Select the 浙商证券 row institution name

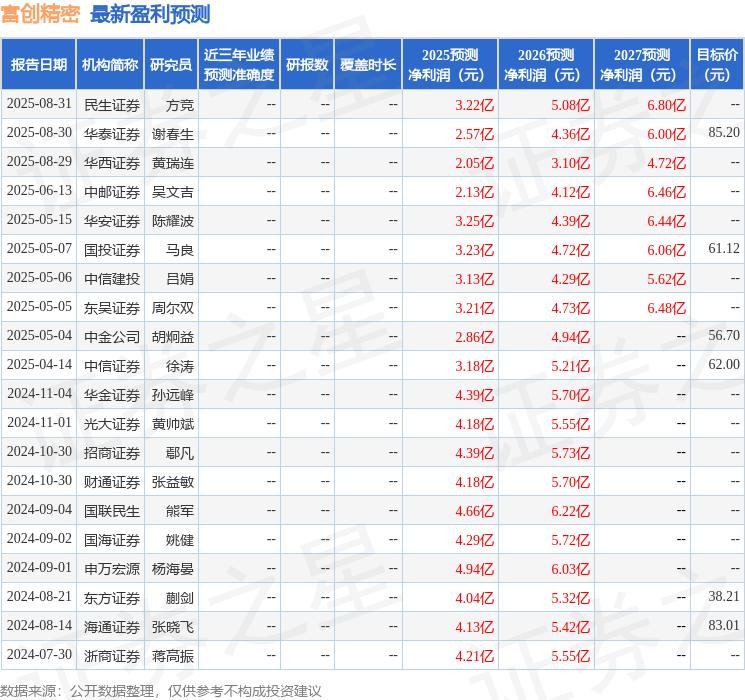[112, 656]
